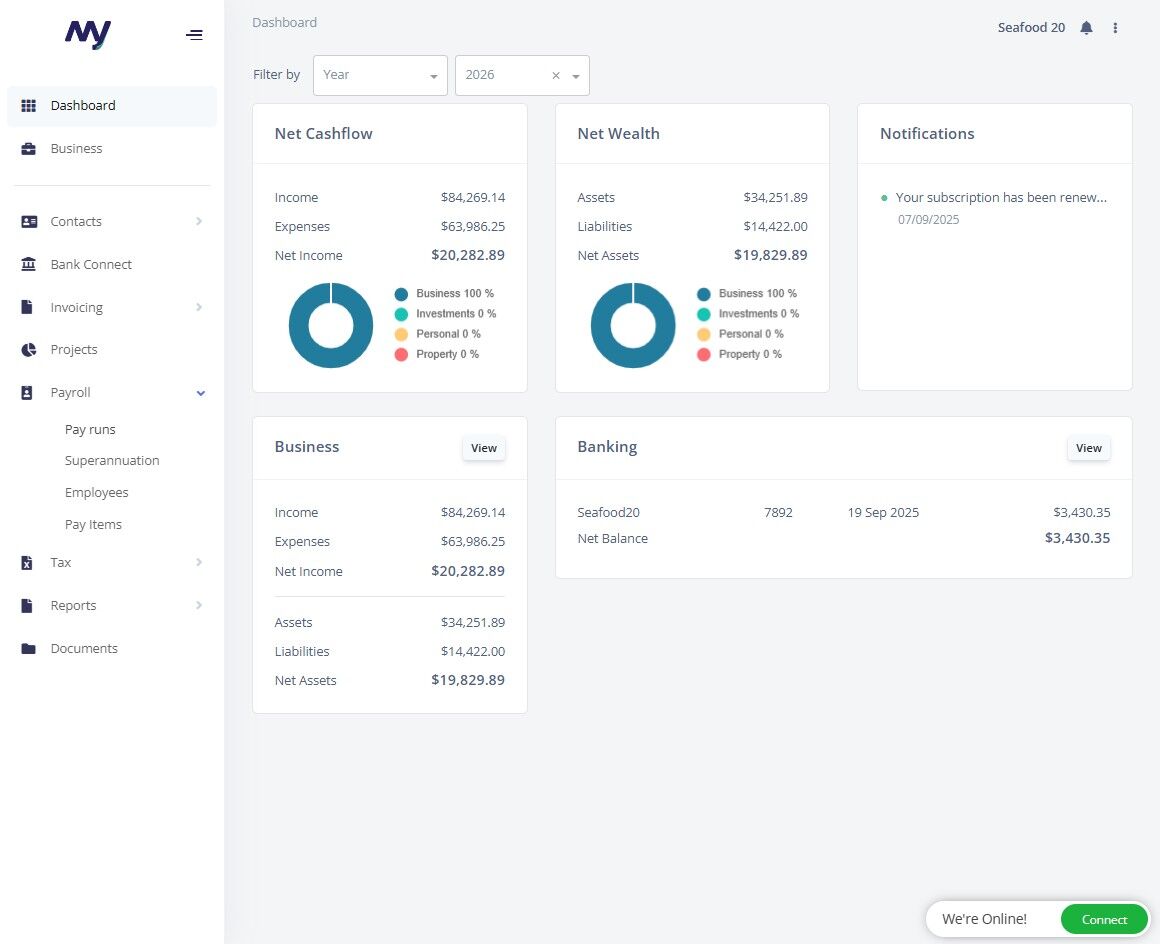This screenshot has height=944, width=1160.
Task: Go to Superannuation menu item
Action: click(x=112, y=461)
